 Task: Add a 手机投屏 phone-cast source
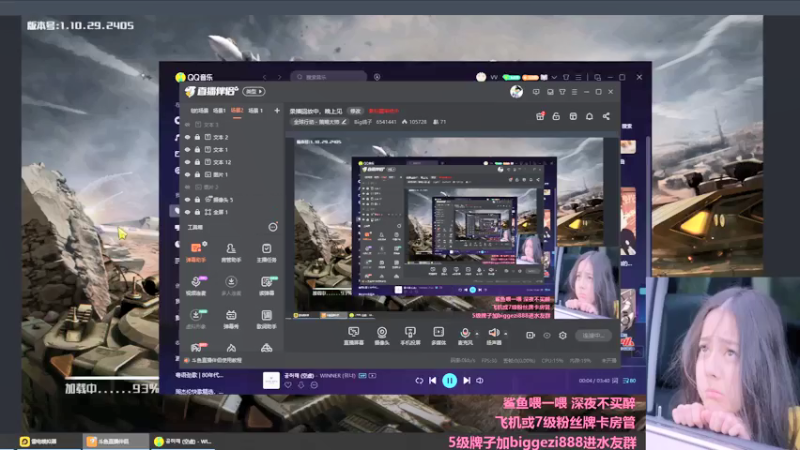click(x=410, y=336)
